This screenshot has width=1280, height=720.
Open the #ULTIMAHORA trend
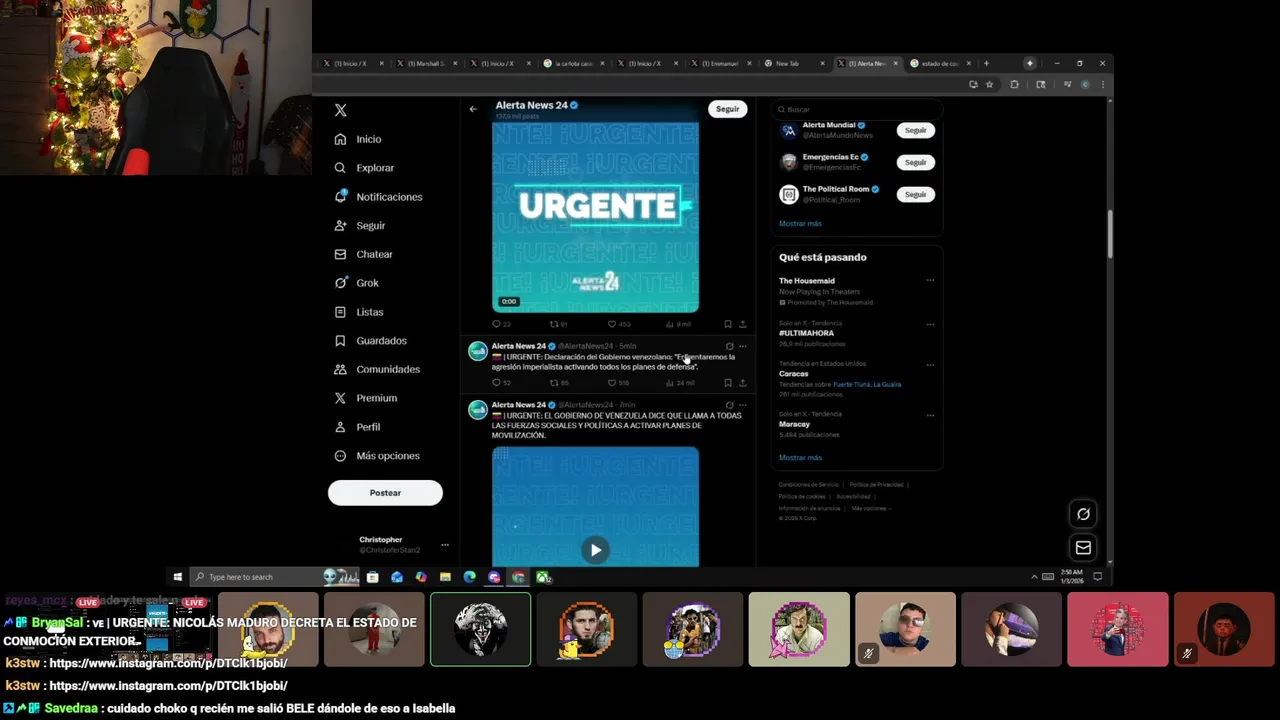tap(806, 333)
